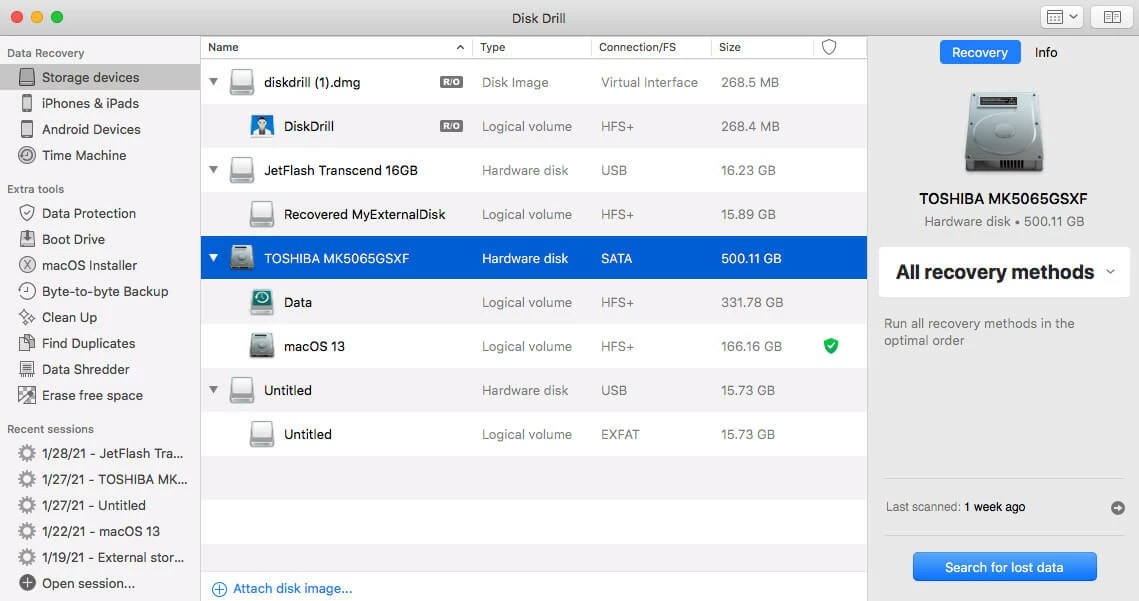Screen dimensions: 1139x601
Task: Open view mode dropdown in toolbar
Action: tap(1062, 17)
